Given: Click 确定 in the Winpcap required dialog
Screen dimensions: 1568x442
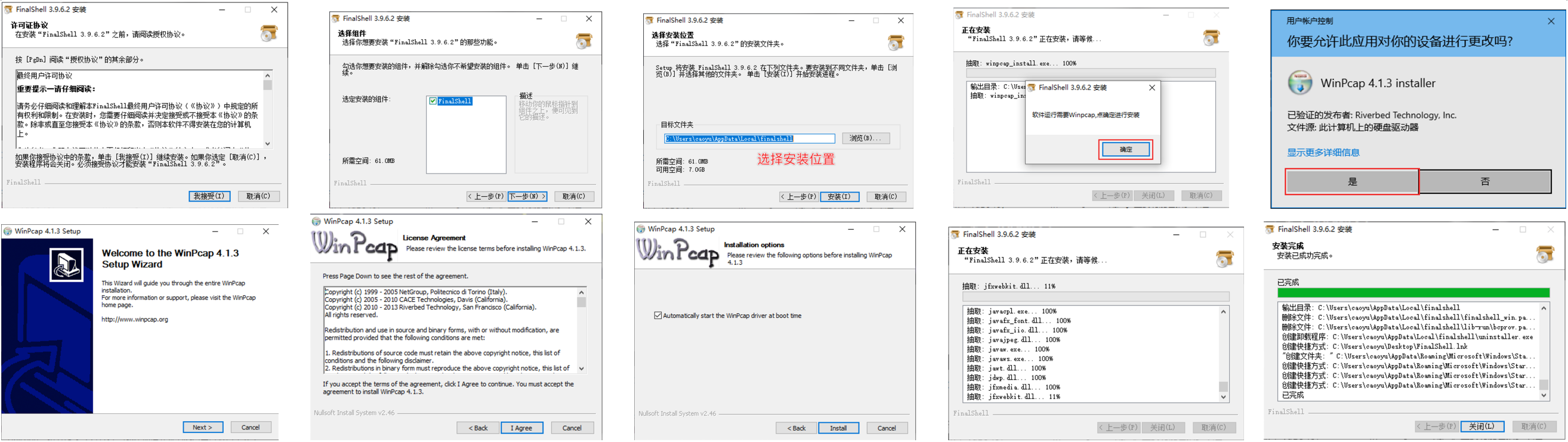Looking at the screenshot, I should (1126, 149).
